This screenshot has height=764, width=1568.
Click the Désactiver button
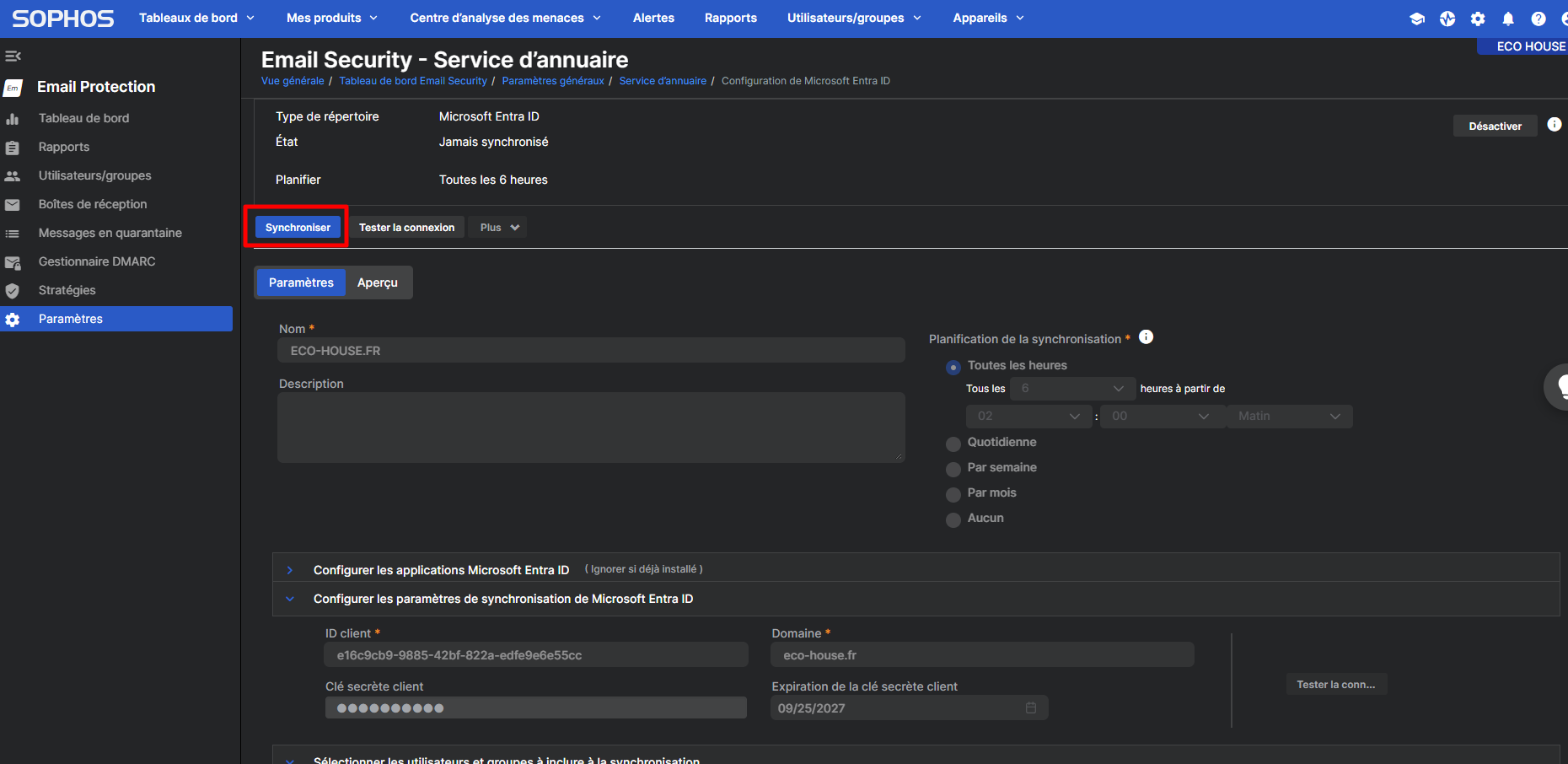click(1495, 126)
